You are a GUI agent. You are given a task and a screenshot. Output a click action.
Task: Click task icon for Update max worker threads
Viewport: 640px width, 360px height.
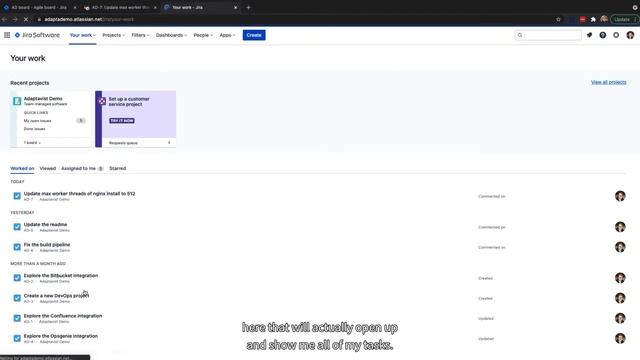pos(17,196)
